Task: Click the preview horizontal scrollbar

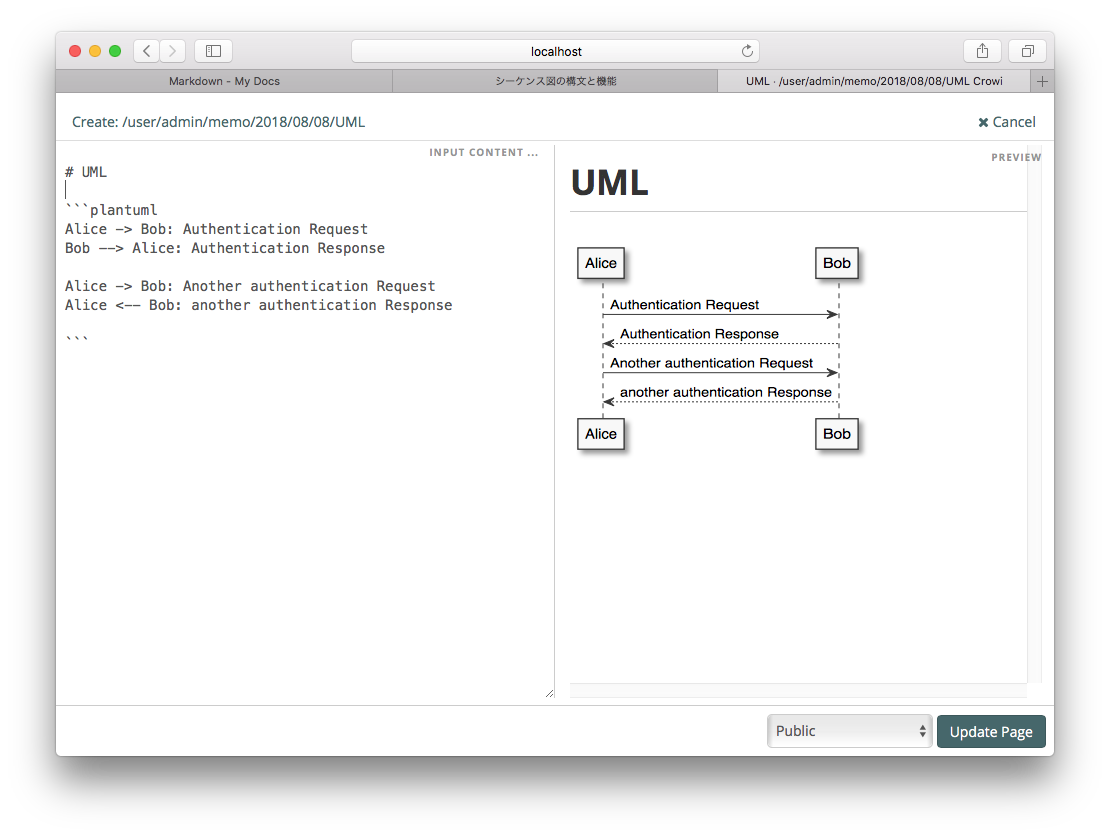Action: [x=798, y=690]
